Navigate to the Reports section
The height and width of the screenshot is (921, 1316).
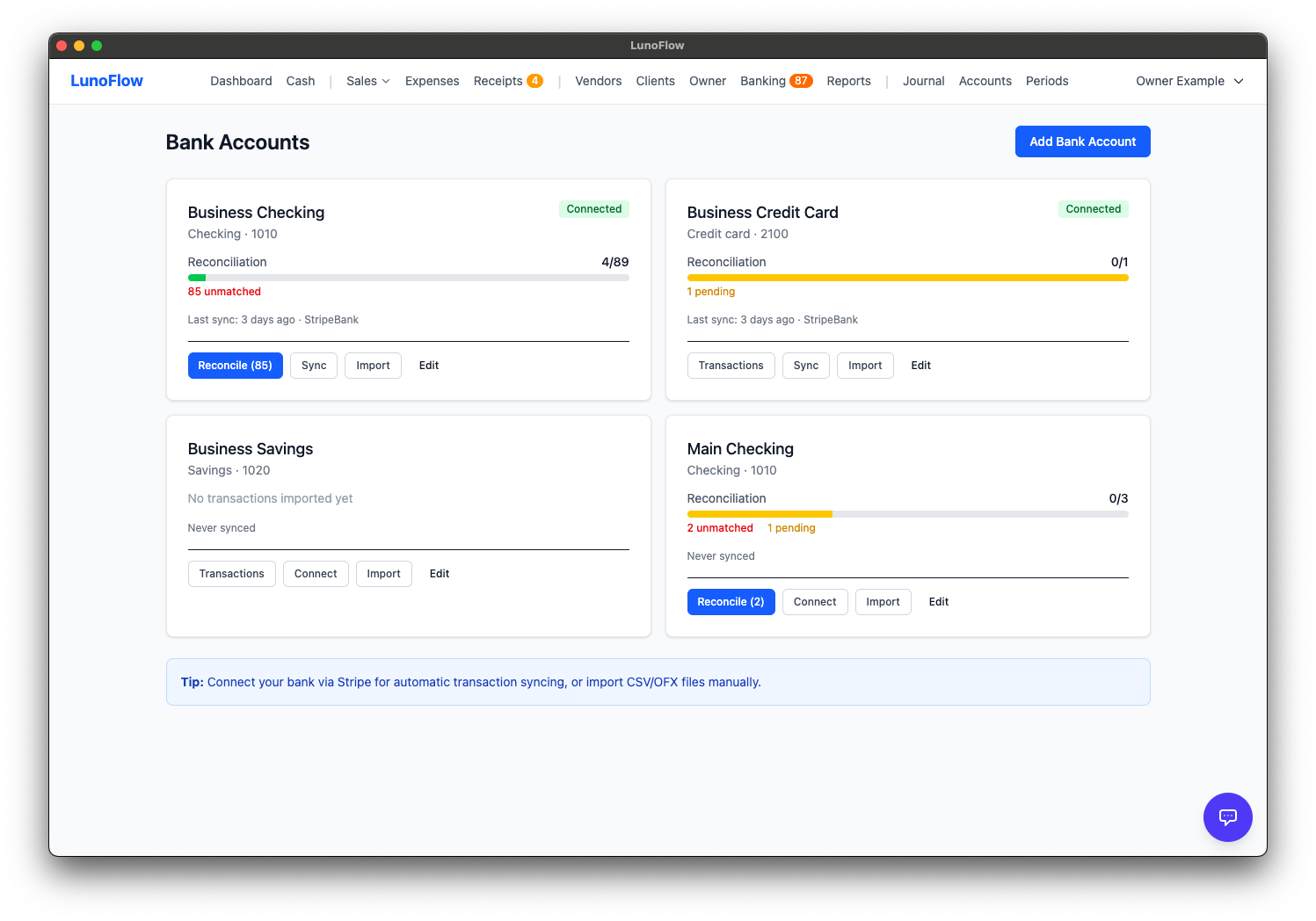[x=848, y=81]
